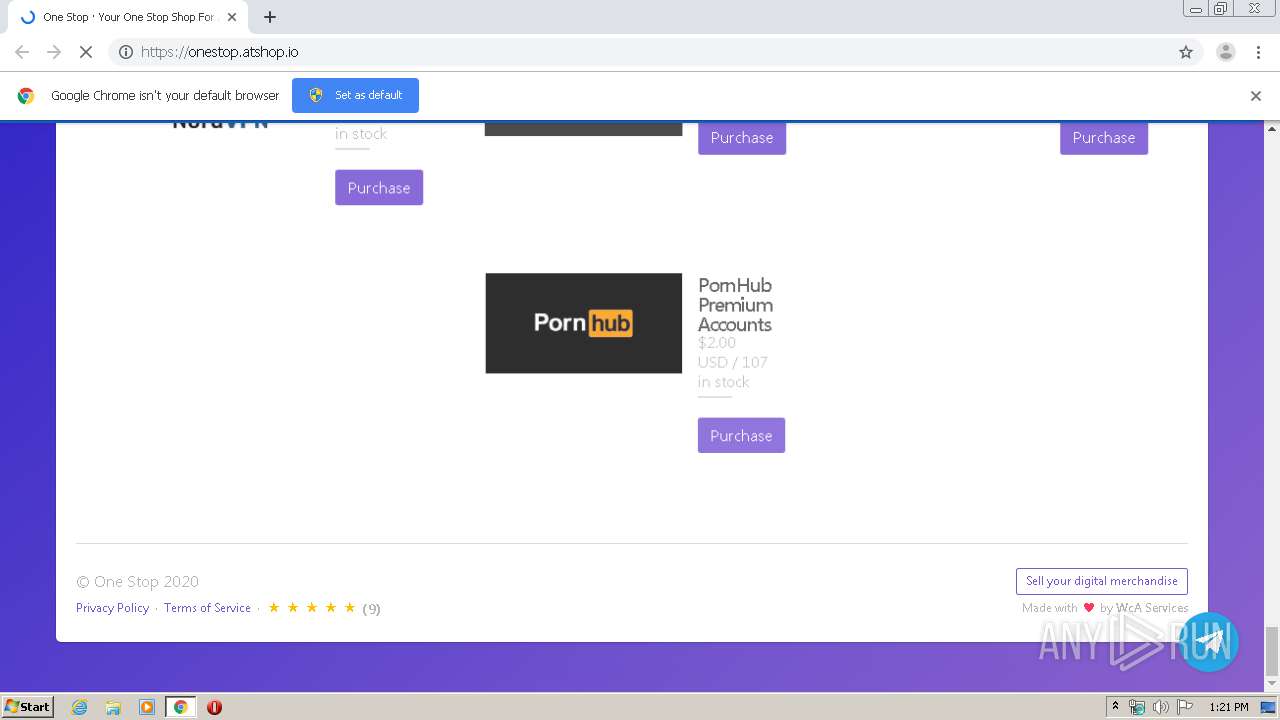
Task: View site information icon in address bar
Action: pos(126,52)
